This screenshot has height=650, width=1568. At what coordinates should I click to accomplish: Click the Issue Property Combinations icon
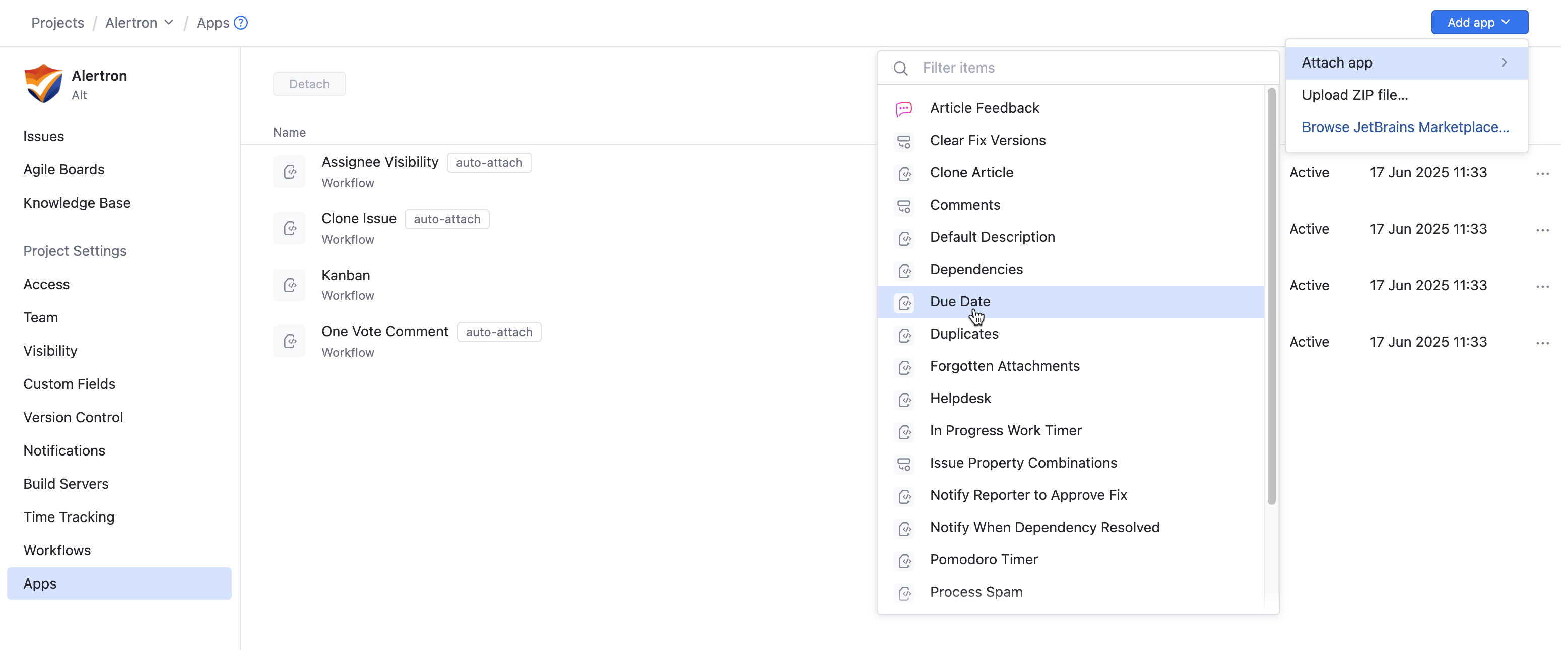tap(904, 464)
